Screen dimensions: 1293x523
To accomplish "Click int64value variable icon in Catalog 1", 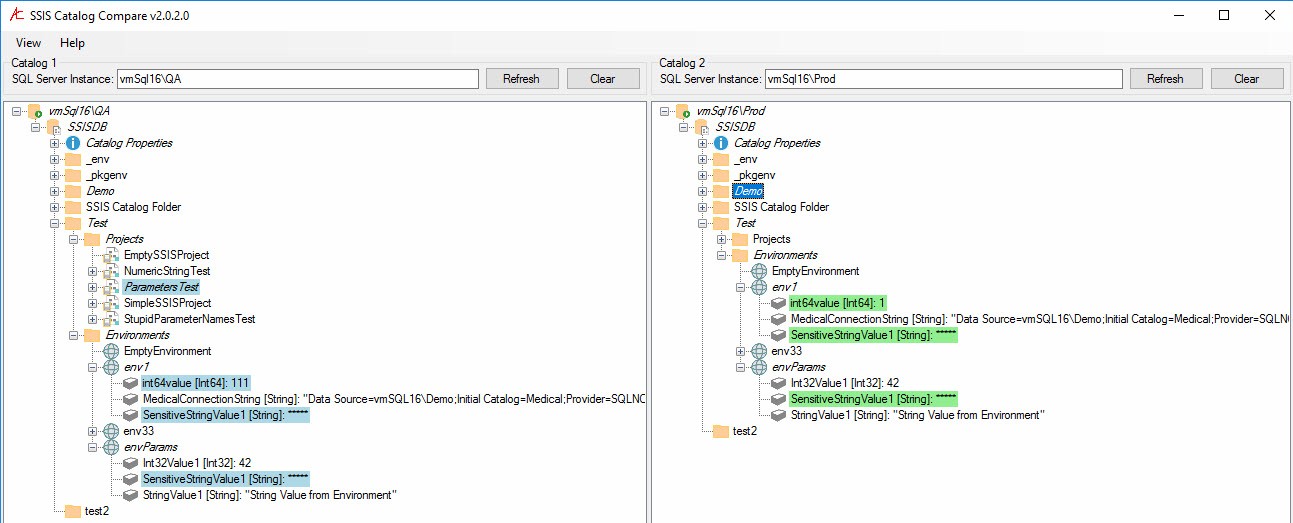I will click(x=130, y=383).
